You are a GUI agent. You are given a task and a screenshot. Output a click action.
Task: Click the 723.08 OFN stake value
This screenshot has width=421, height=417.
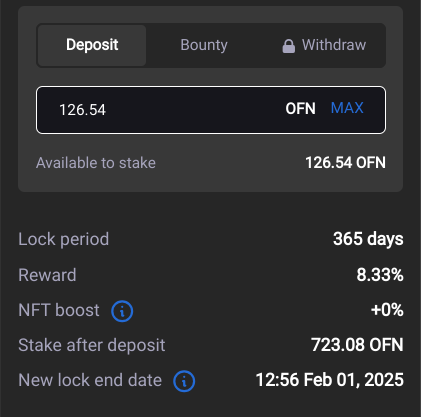(357, 345)
